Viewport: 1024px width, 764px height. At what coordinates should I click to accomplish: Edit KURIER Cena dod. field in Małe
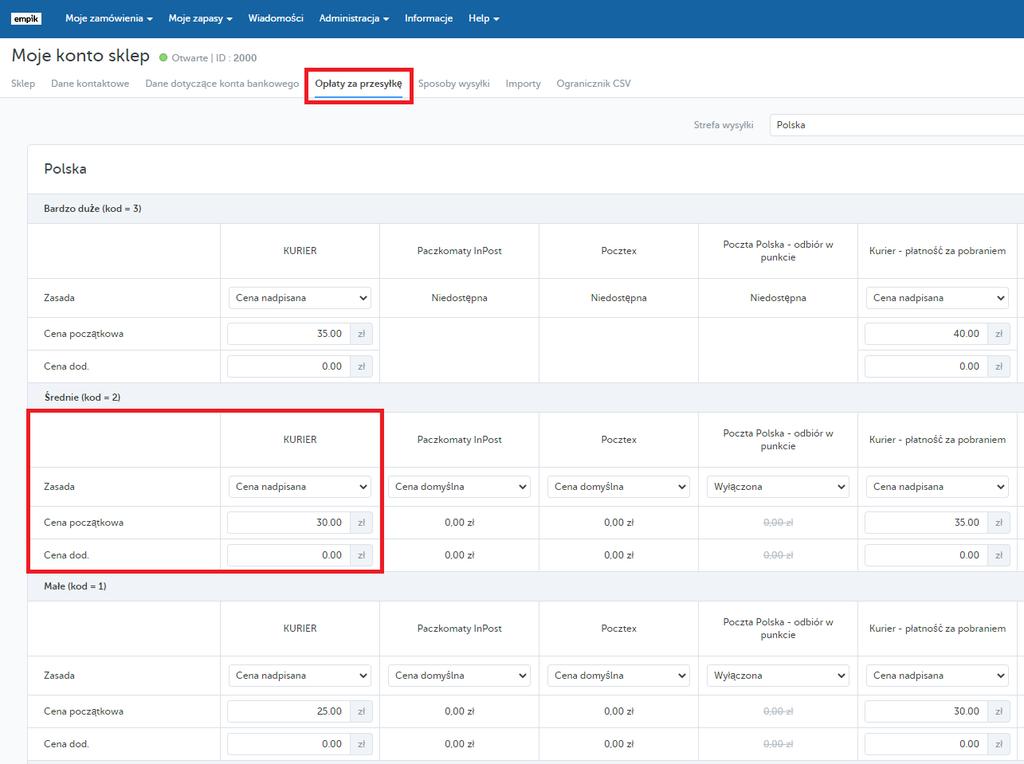289,744
